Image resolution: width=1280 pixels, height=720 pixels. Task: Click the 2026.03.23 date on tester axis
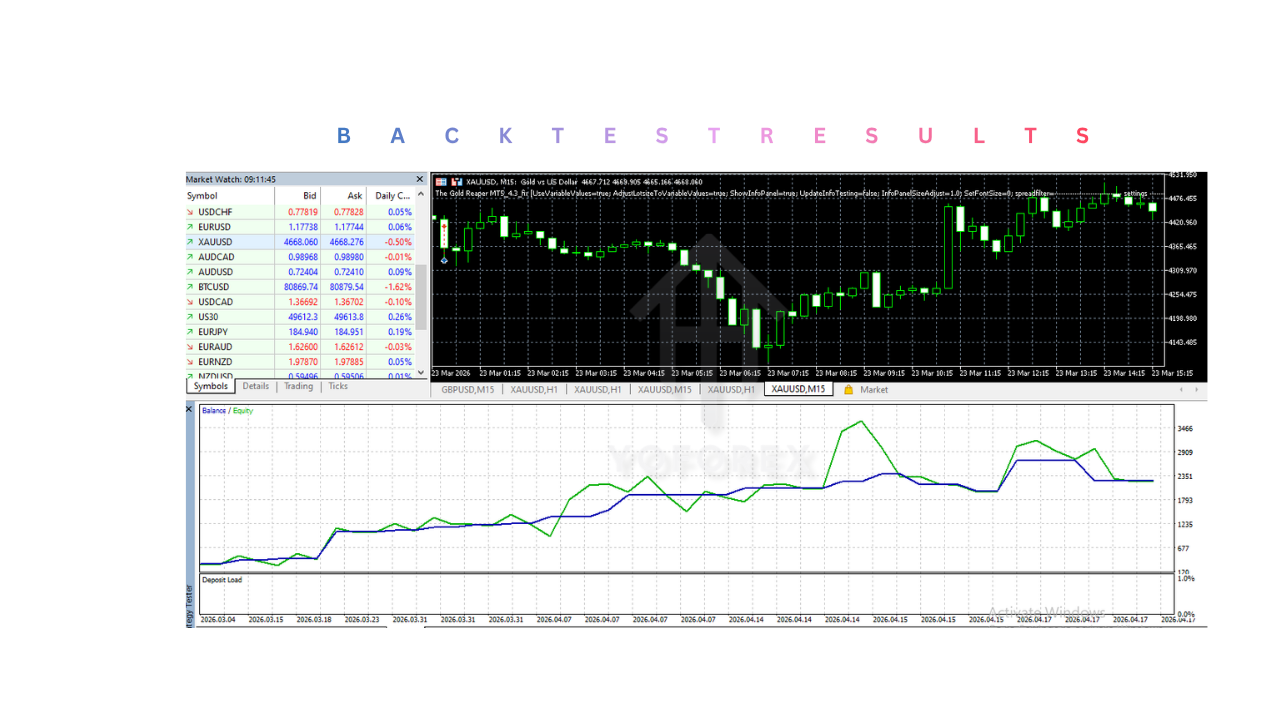[x=364, y=620]
